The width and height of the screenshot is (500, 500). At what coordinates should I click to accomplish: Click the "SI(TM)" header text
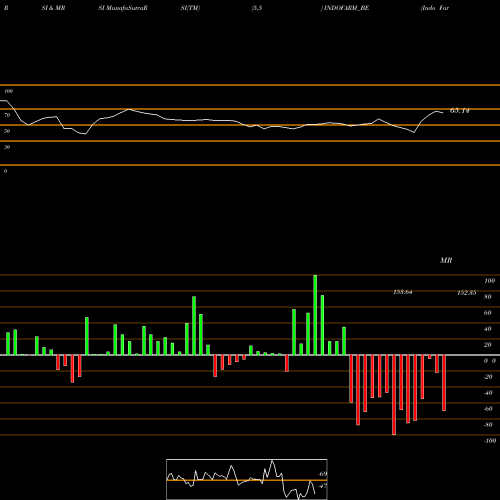click(x=190, y=8)
